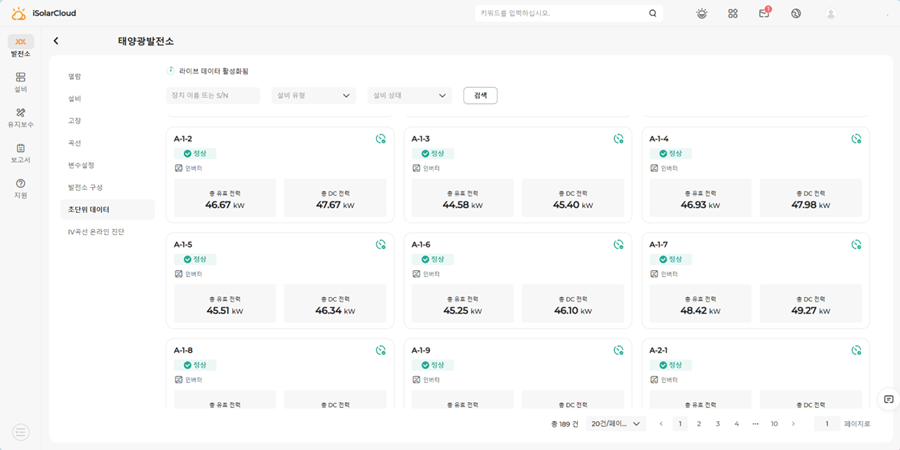This screenshot has height=450, width=900.
Task: Open 유지보수 maintenance icon in sidebar
Action: [20, 118]
